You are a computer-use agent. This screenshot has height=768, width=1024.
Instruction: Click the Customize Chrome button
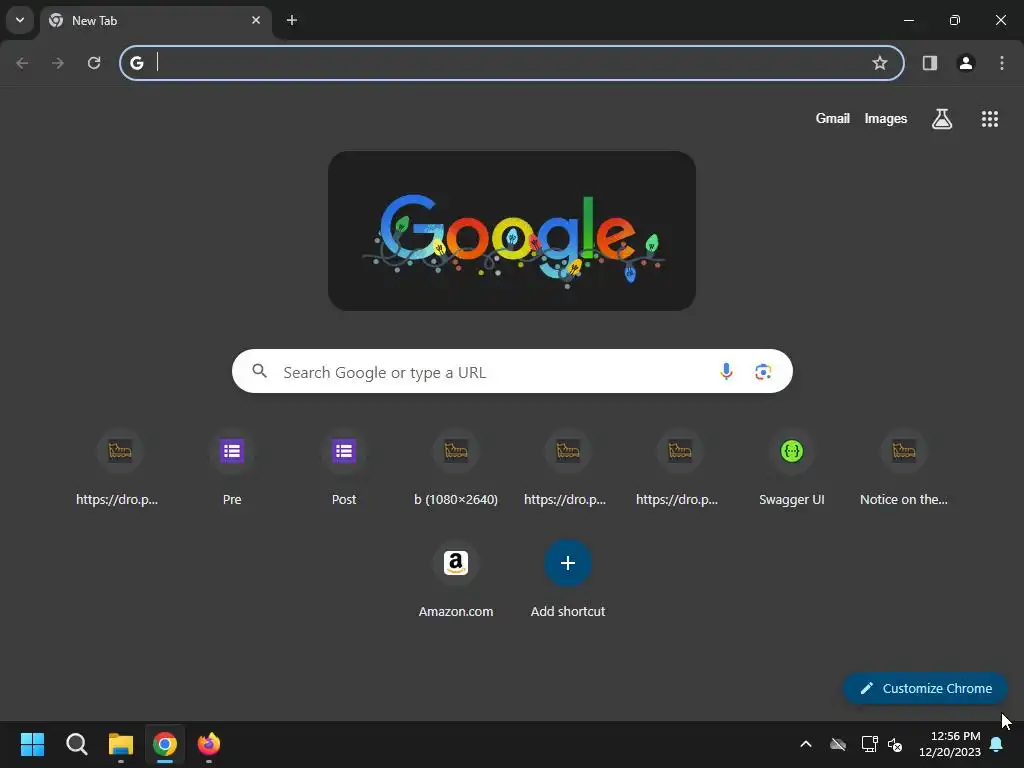coord(925,688)
